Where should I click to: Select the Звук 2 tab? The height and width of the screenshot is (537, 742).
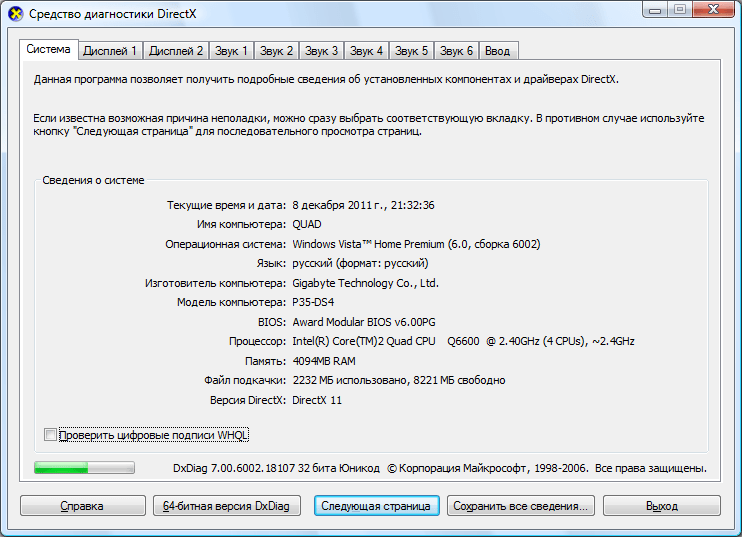click(276, 51)
